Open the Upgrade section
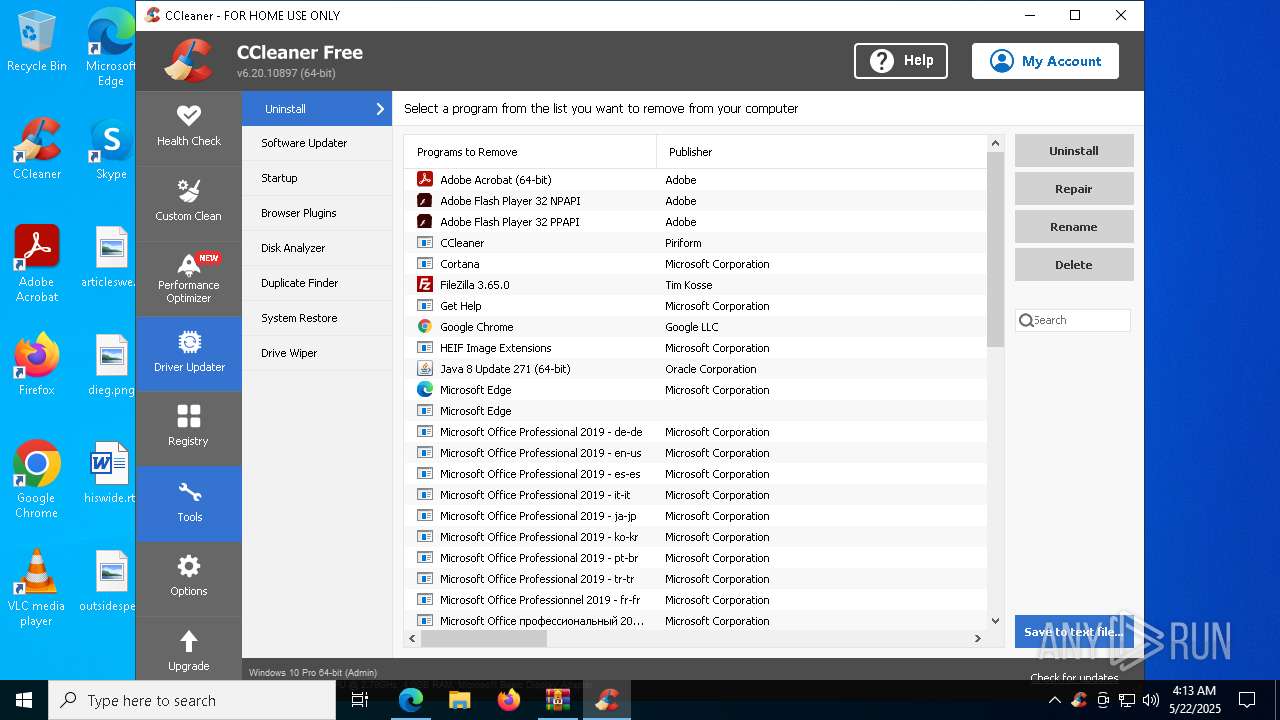This screenshot has height=720, width=1280. [x=188, y=650]
